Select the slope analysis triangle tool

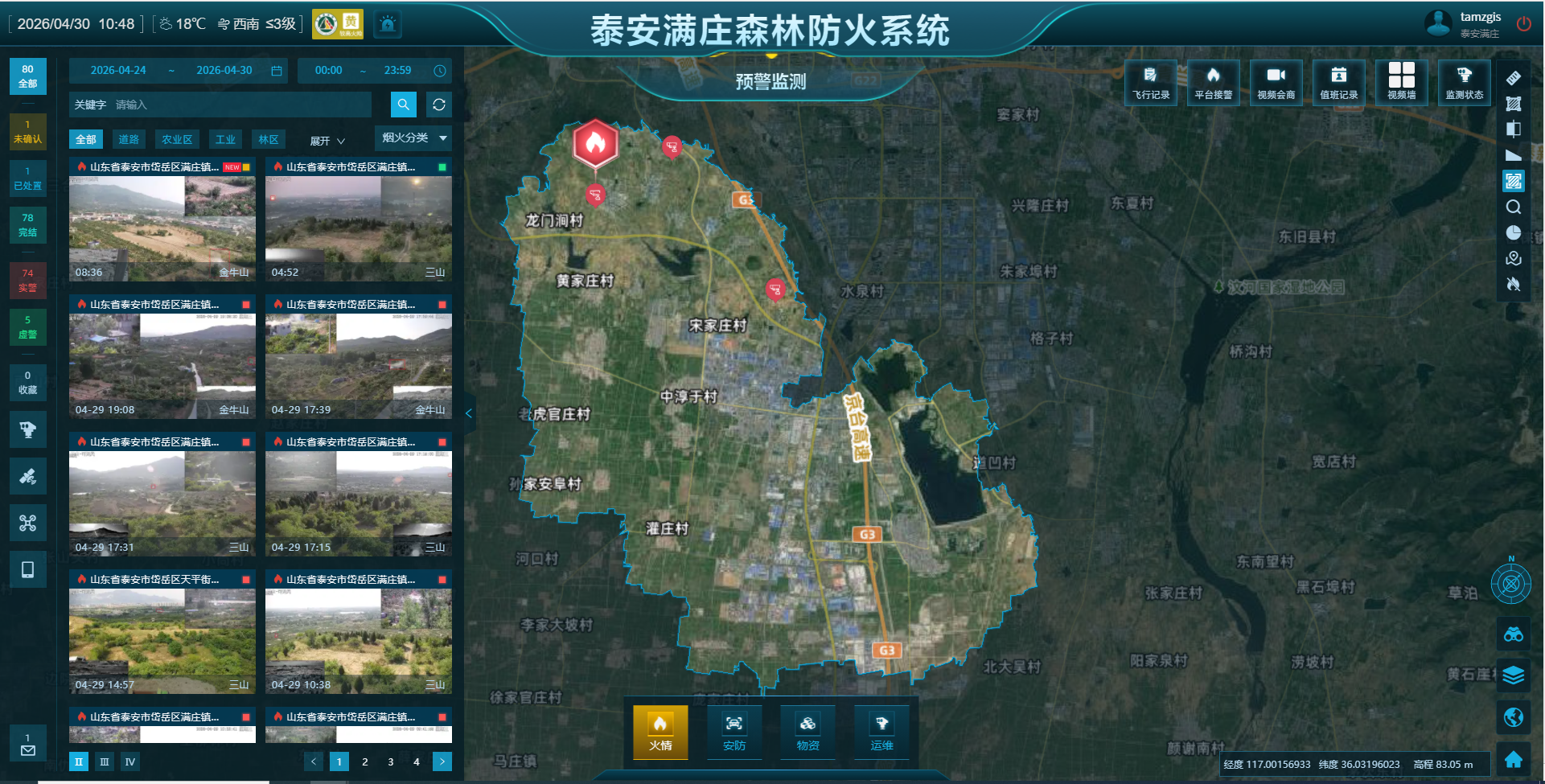tap(1513, 155)
